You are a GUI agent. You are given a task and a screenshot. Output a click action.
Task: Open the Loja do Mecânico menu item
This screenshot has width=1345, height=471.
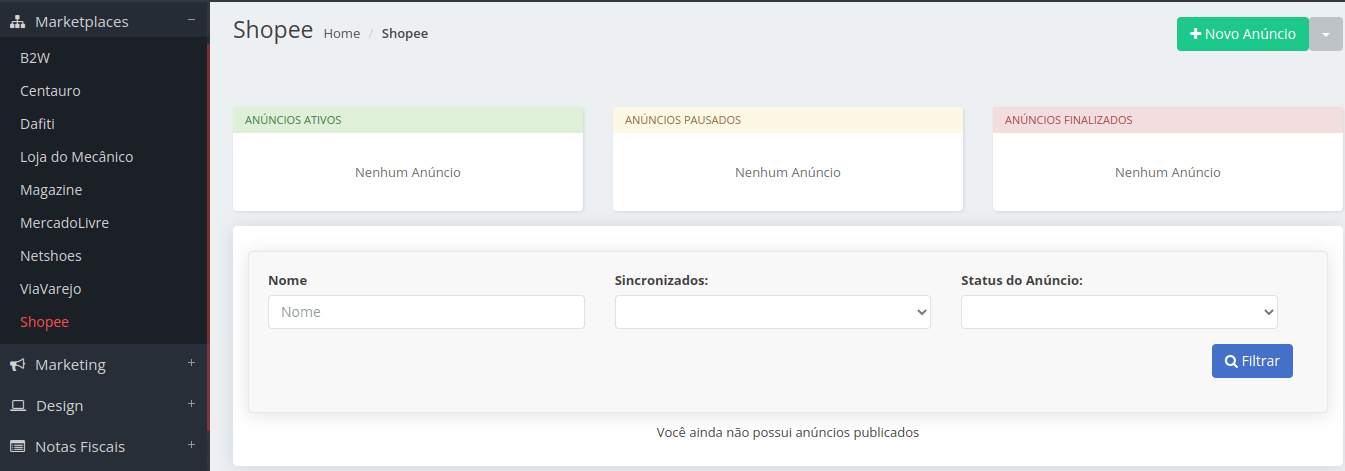(x=76, y=157)
